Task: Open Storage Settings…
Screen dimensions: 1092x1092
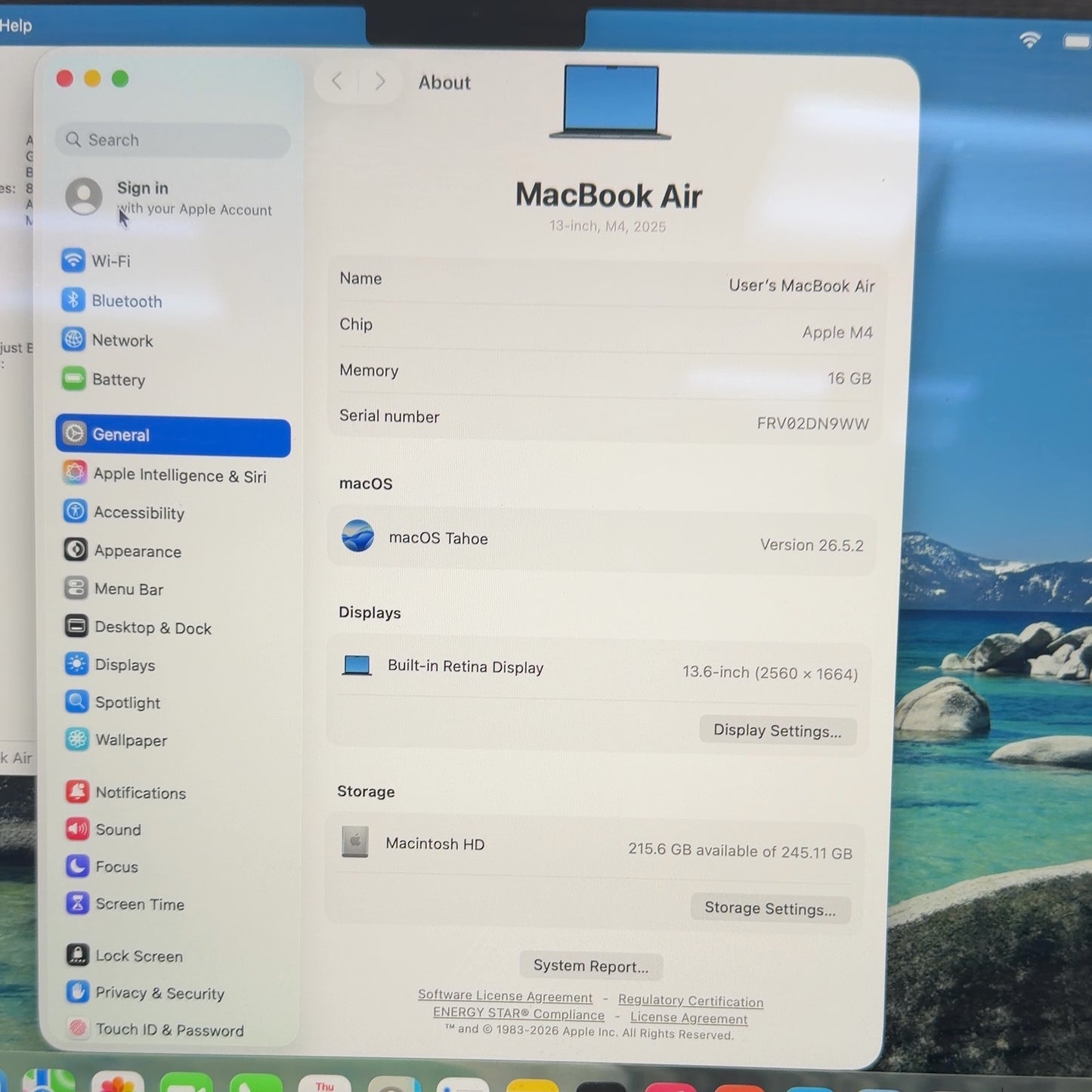Action: point(770,908)
